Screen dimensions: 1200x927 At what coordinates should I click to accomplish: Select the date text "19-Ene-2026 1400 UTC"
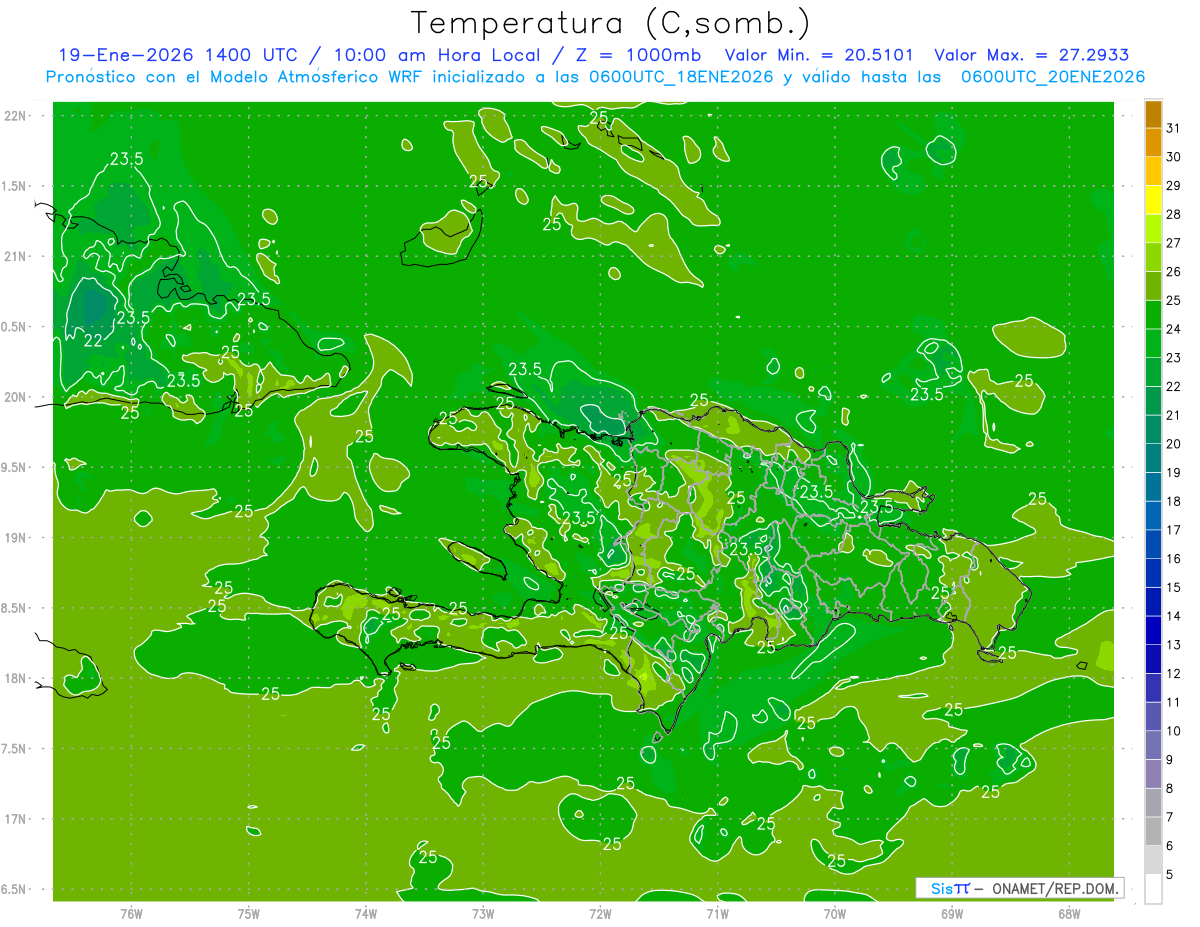click(176, 55)
